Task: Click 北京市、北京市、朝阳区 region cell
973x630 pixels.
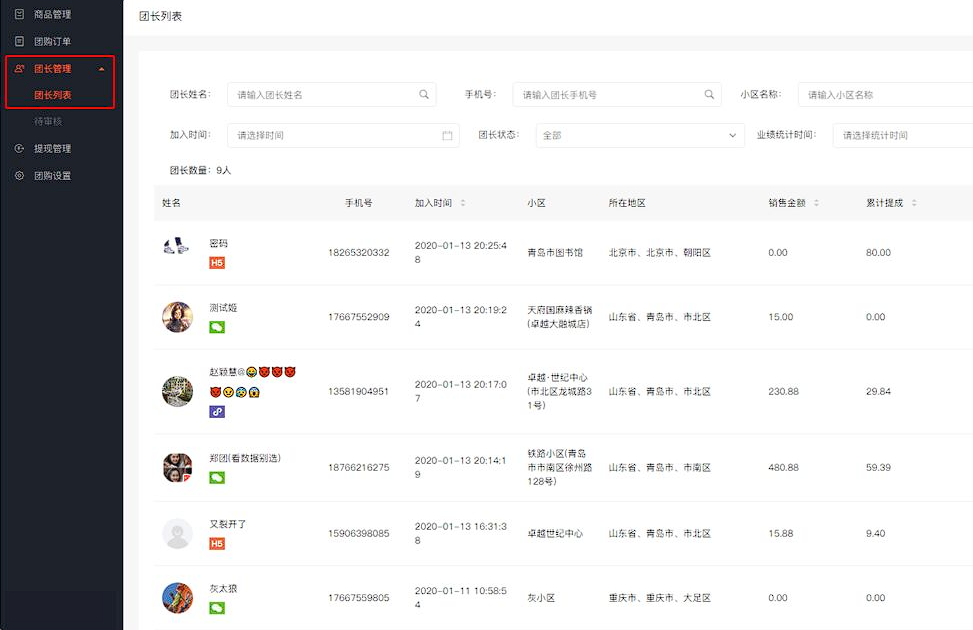Action: click(x=660, y=253)
